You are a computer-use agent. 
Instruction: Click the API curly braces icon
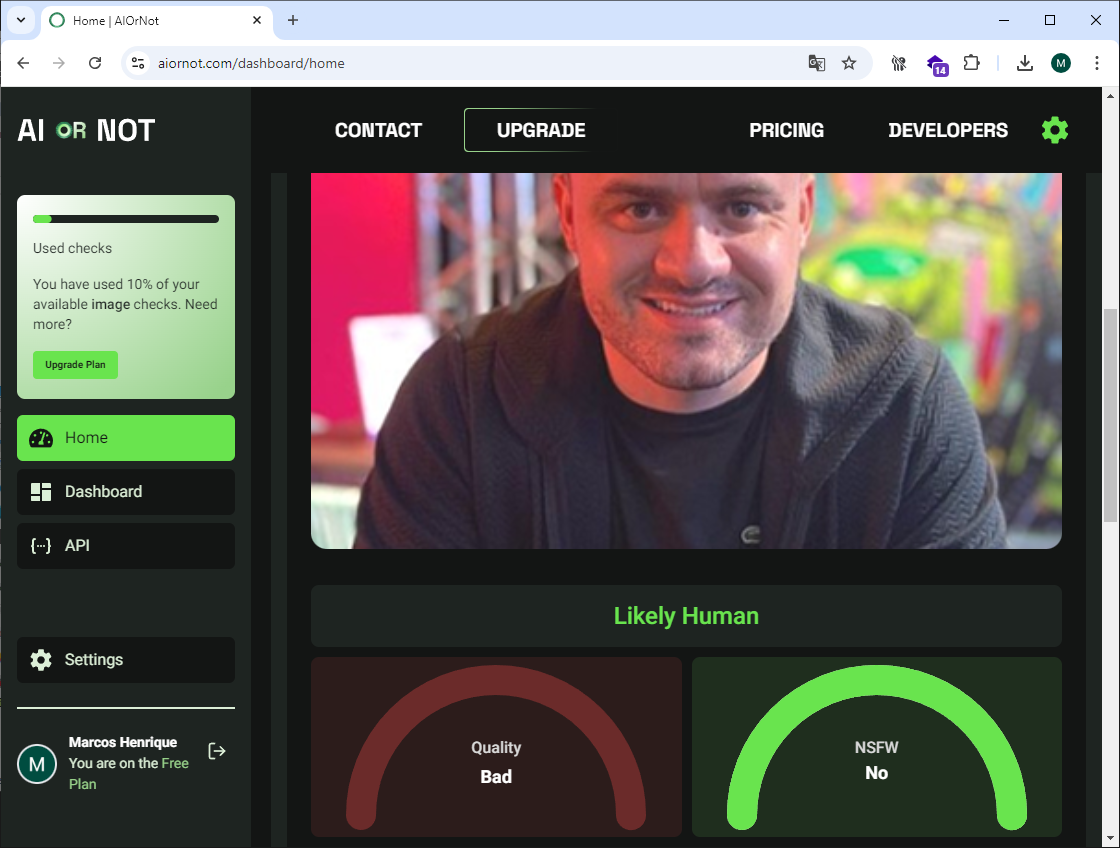pyautogui.click(x=41, y=546)
